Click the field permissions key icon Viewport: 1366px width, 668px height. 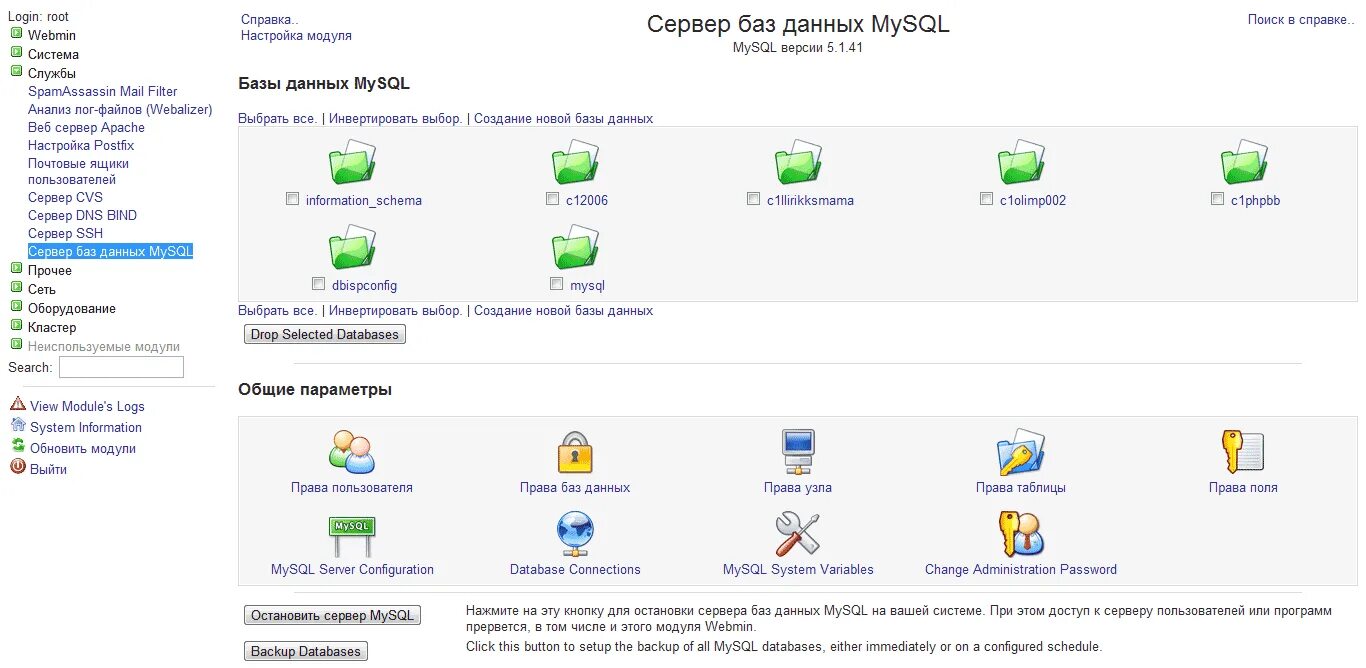1243,452
